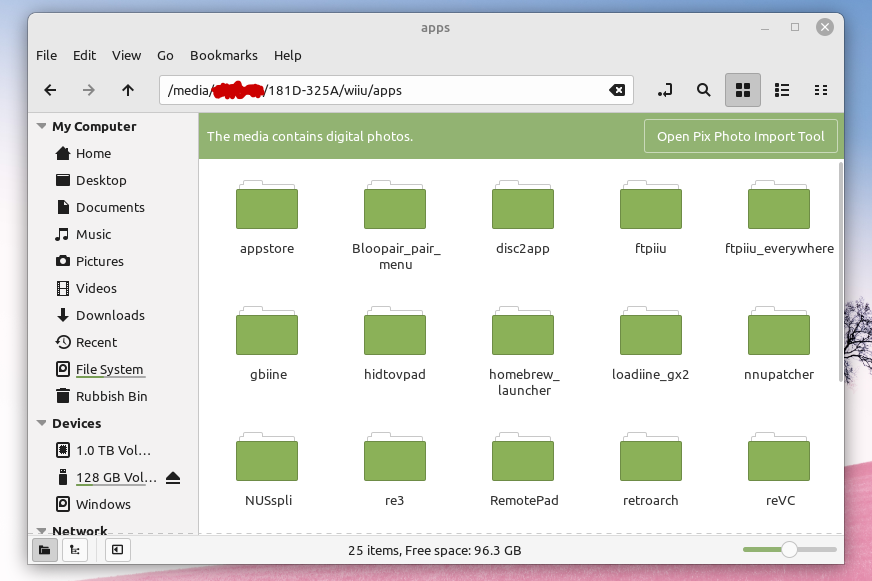
Task: Select the nnupatcher folder
Action: click(x=779, y=344)
